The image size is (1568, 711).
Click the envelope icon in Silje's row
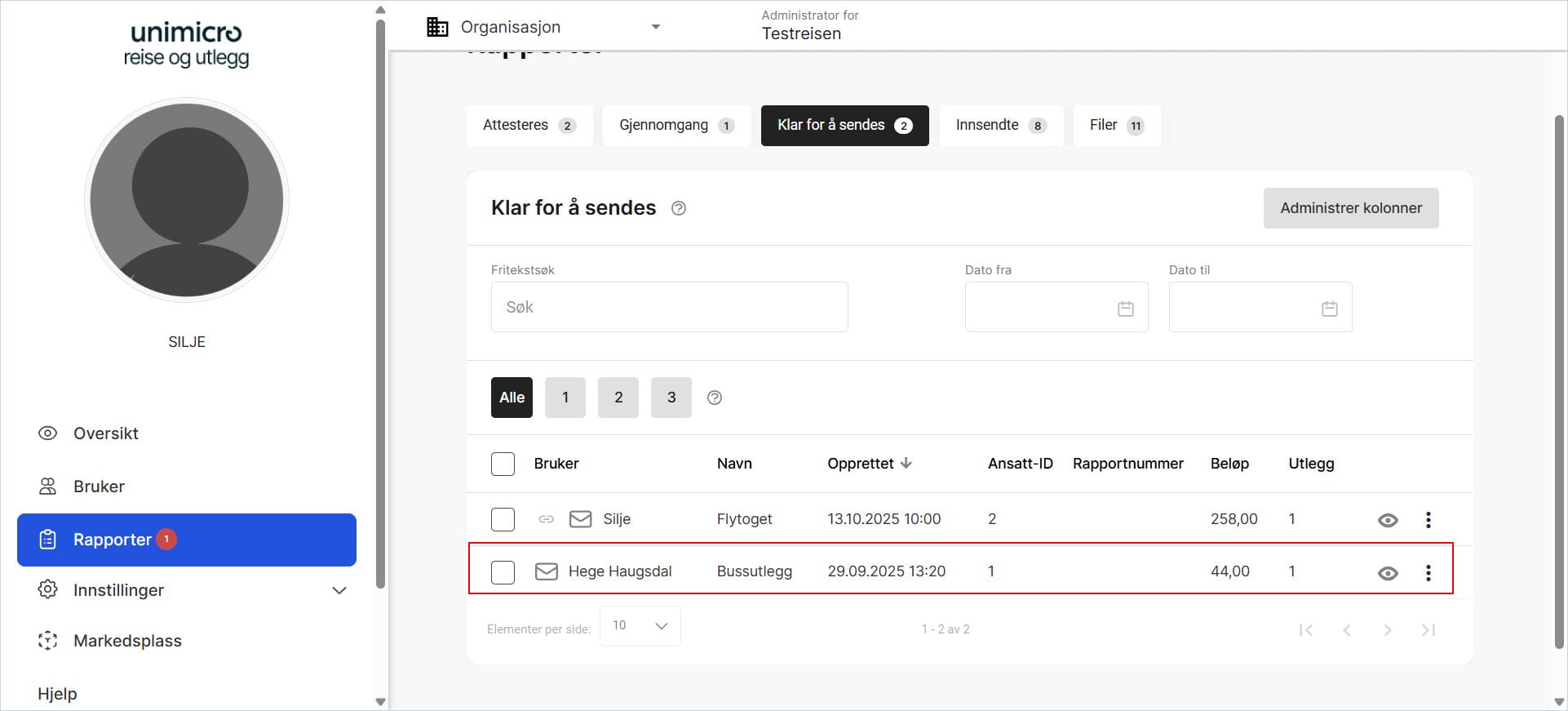pos(580,519)
